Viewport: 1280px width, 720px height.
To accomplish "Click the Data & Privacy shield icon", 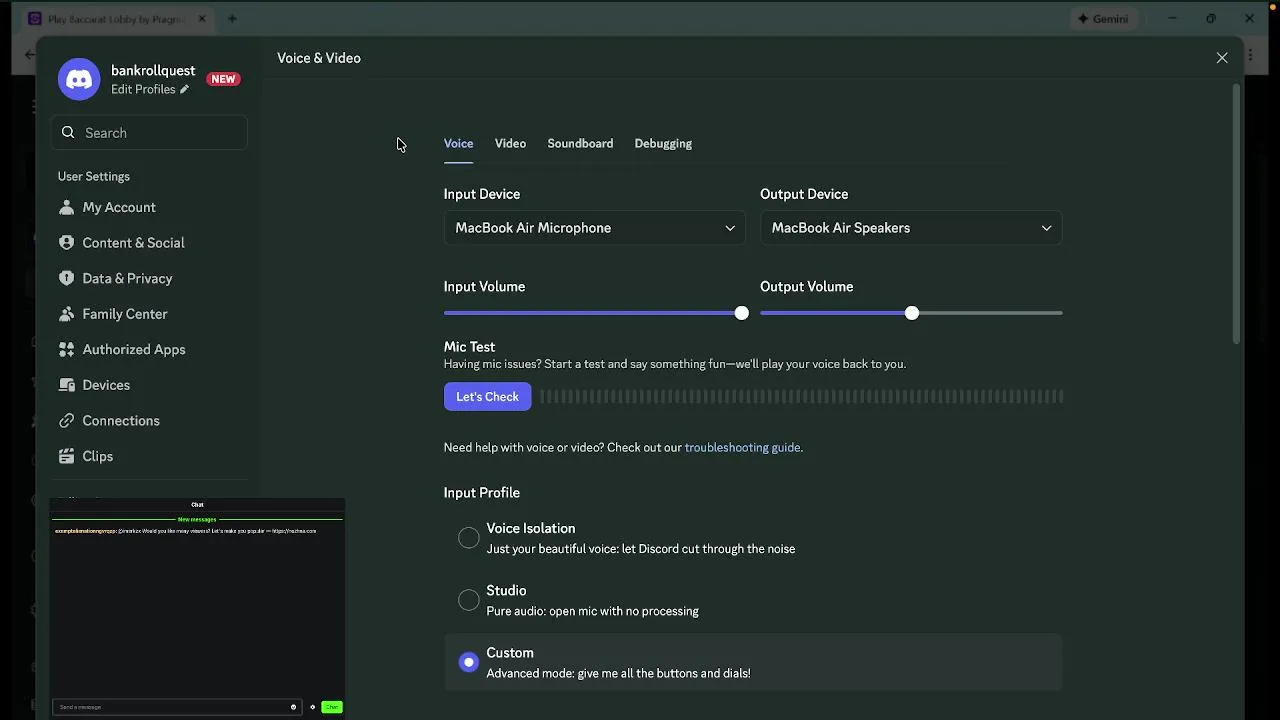I will [x=67, y=278].
